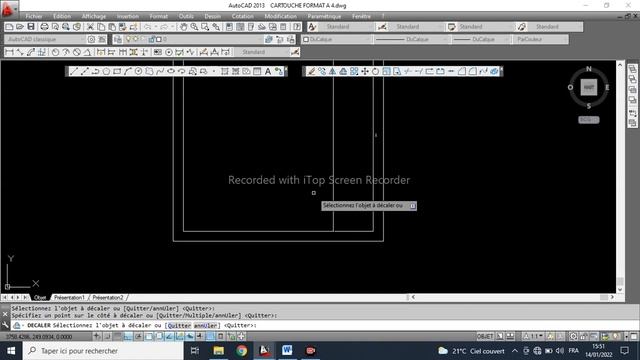Open the linetype DuCalque dropdown
This screenshot has width=640, height=360.
pos(412,39)
